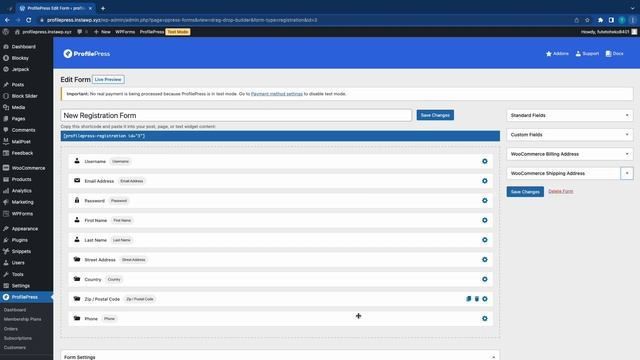
Task: Go back in browser history
Action: [x=7, y=20]
